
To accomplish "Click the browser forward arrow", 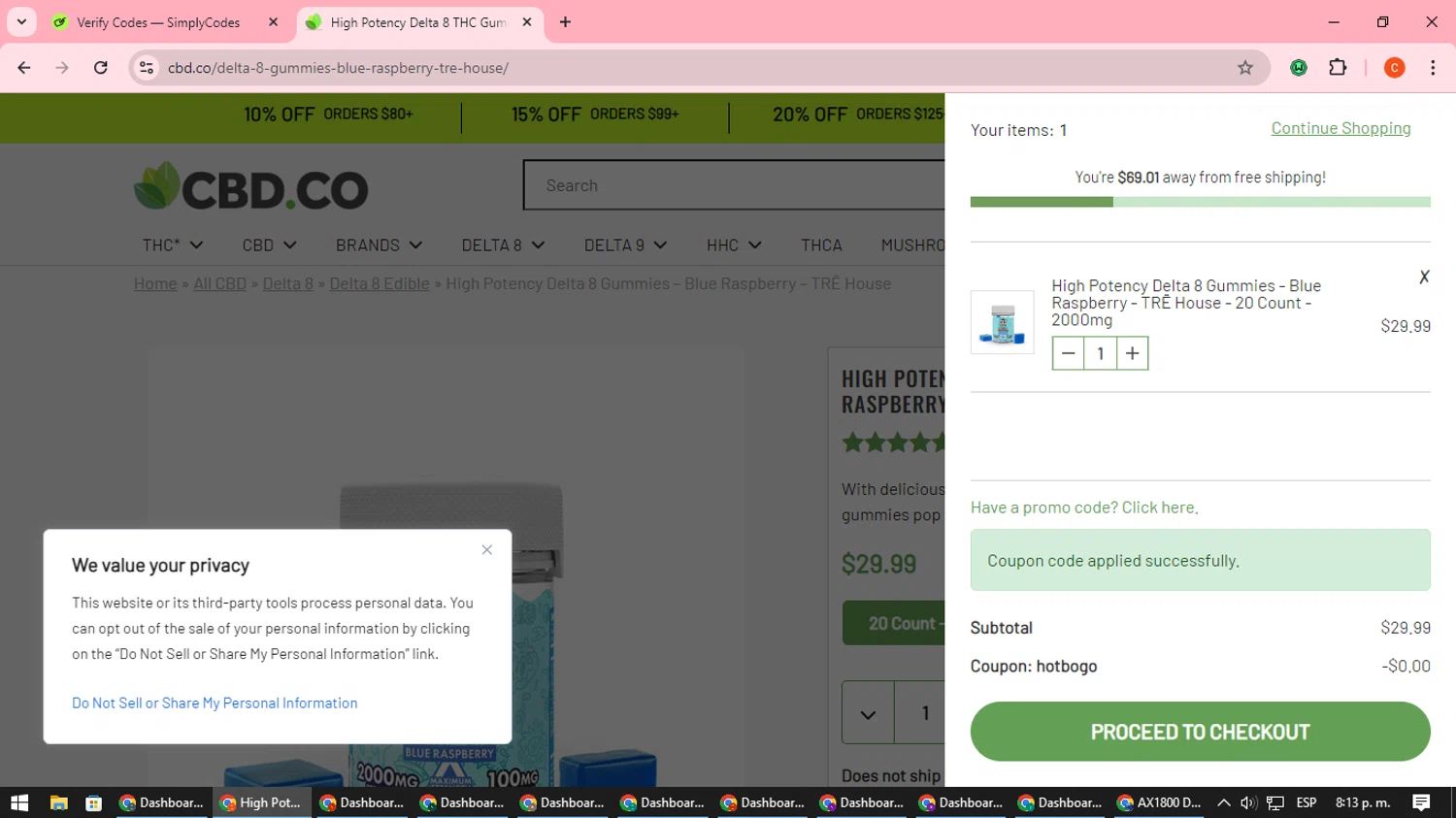I will click(62, 68).
